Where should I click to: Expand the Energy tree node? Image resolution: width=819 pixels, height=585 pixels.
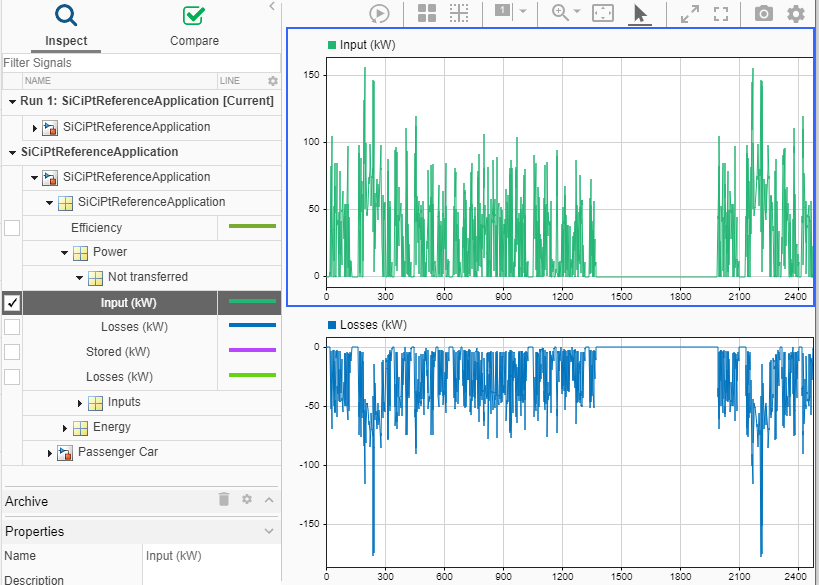pyautogui.click(x=65, y=428)
